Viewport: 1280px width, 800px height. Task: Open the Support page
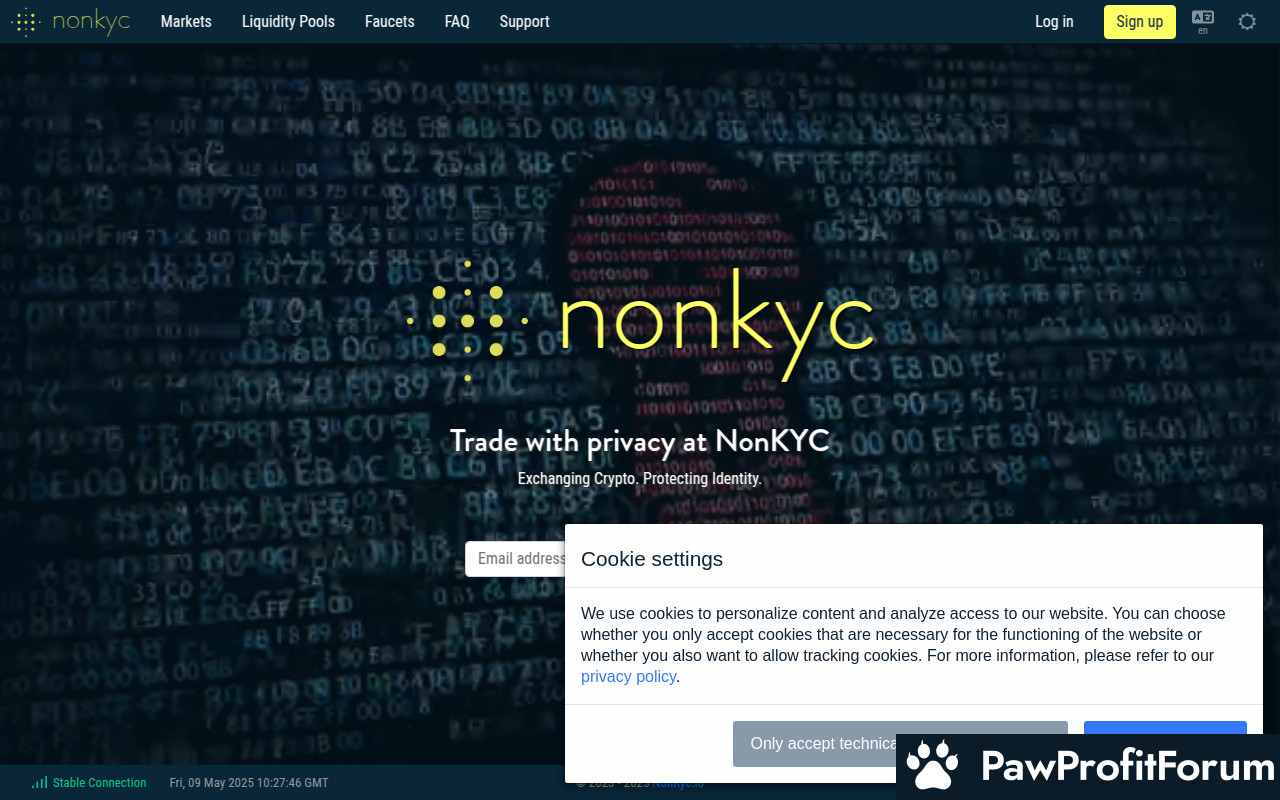click(x=524, y=21)
